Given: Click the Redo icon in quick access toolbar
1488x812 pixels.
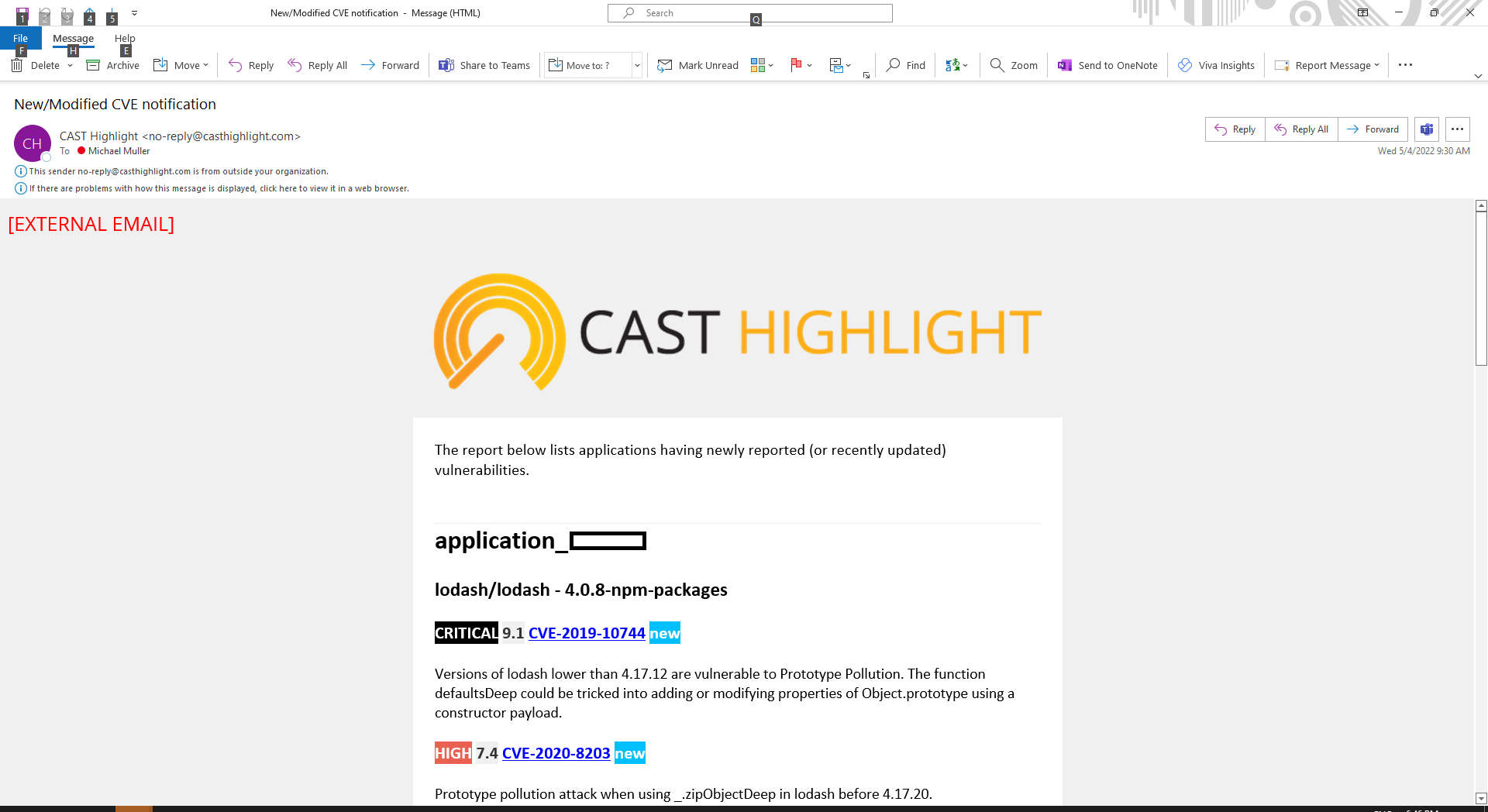Looking at the screenshot, I should click(x=67, y=14).
